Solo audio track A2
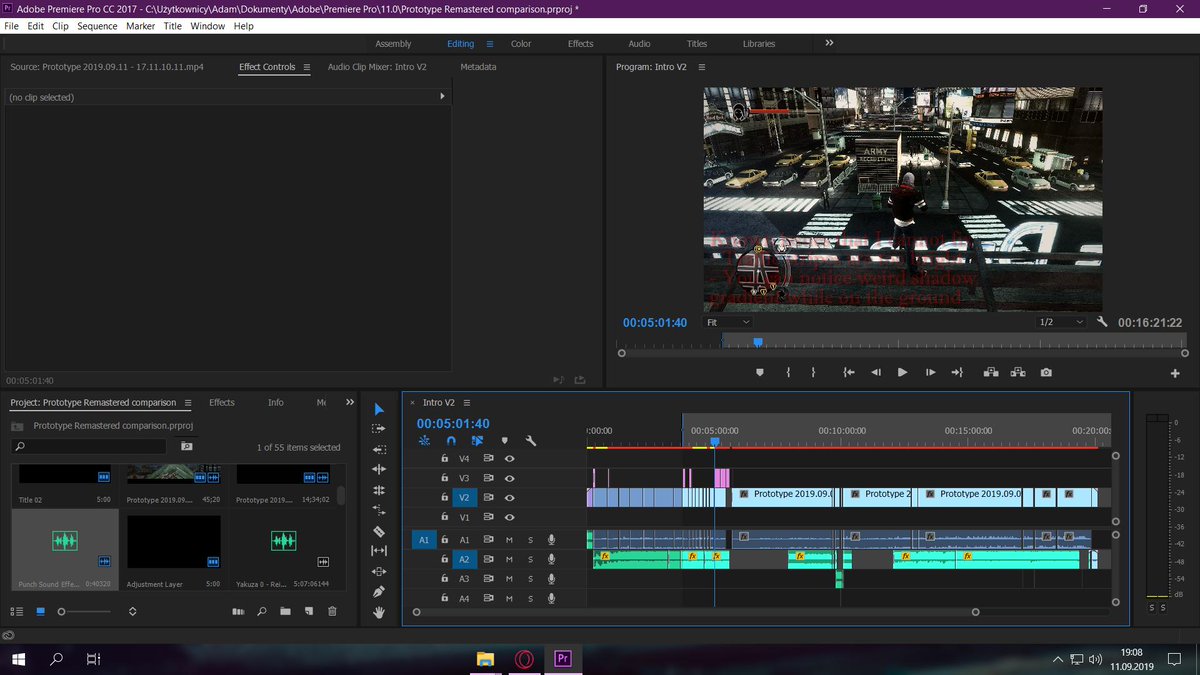Screen dimensions: 1200x675 [530, 560]
